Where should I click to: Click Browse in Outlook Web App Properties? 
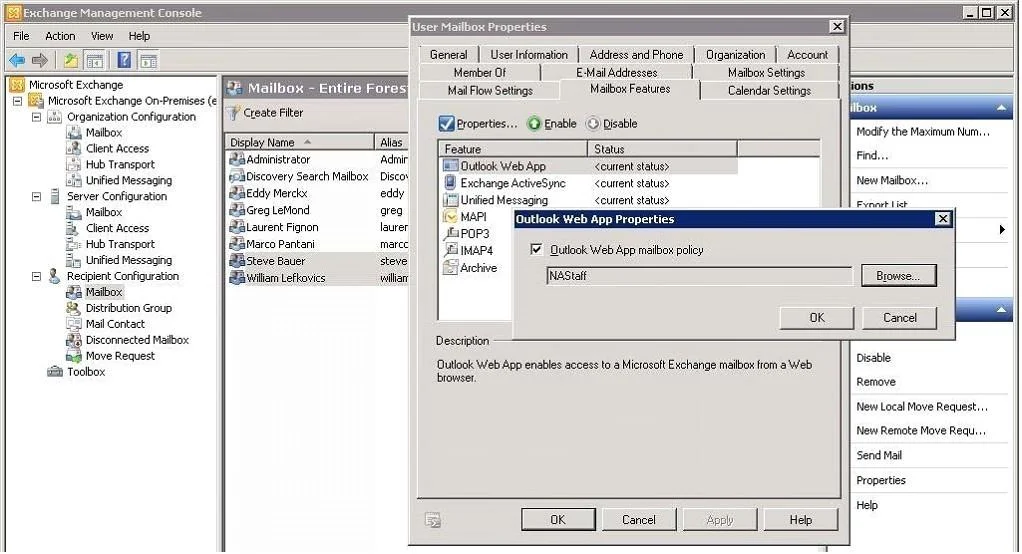pyautogui.click(x=898, y=276)
